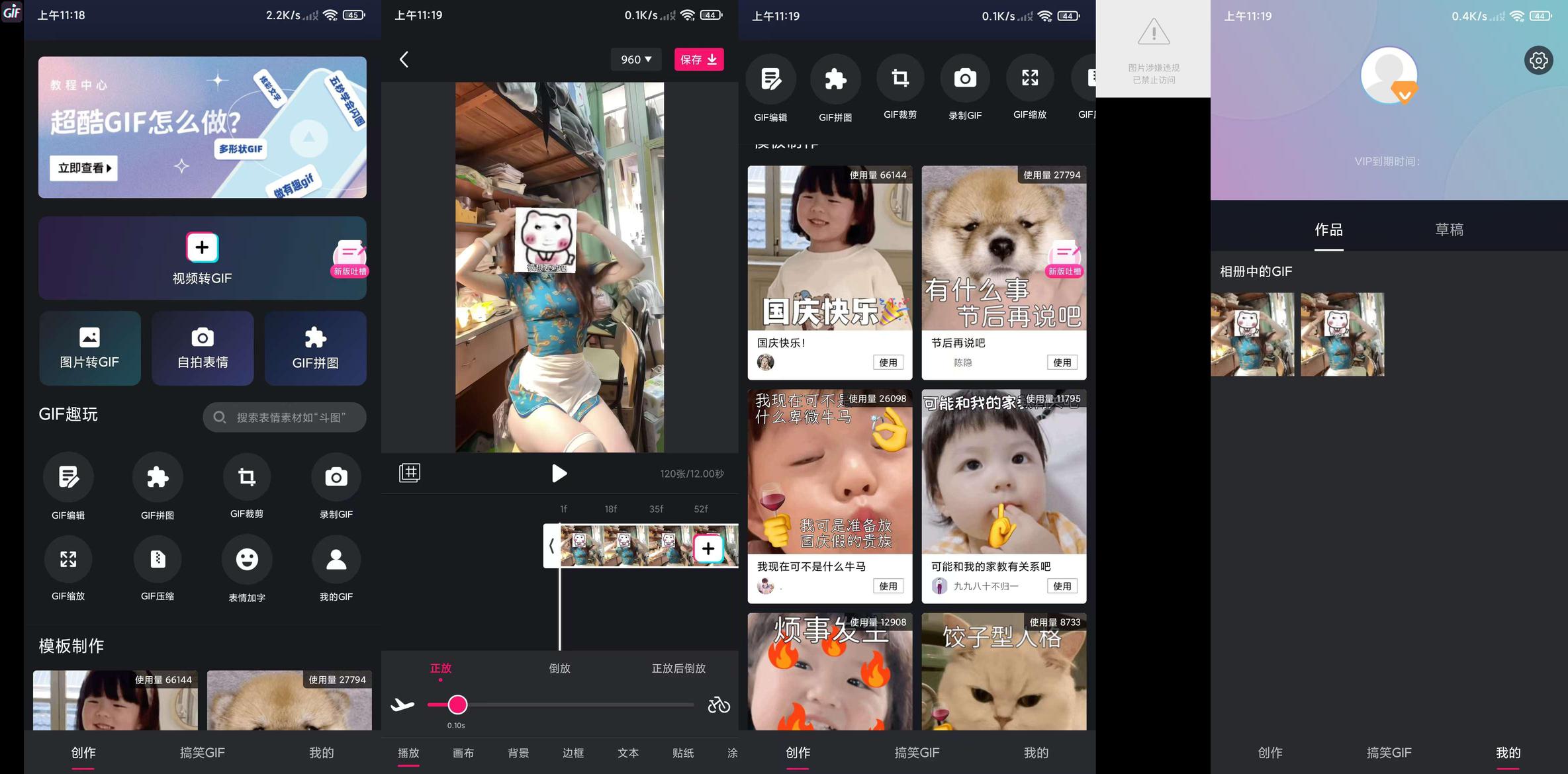Select 正放 forward playback mode
Viewport: 1568px width, 774px height.
pyautogui.click(x=440, y=668)
